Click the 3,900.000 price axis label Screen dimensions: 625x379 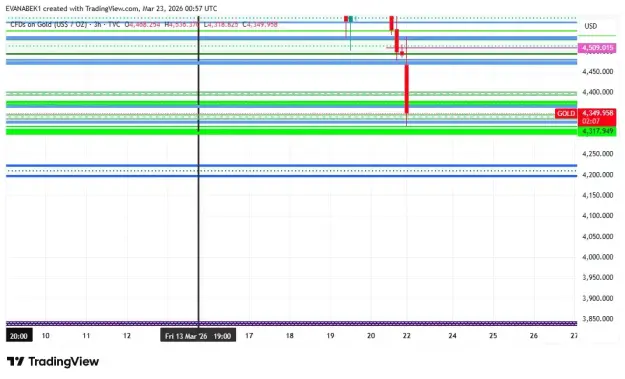597,298
